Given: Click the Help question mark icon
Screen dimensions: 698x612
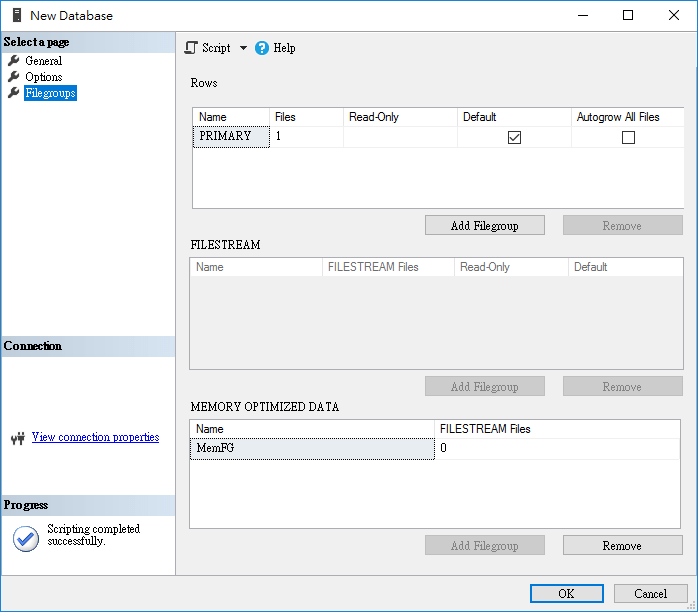Looking at the screenshot, I should [262, 48].
